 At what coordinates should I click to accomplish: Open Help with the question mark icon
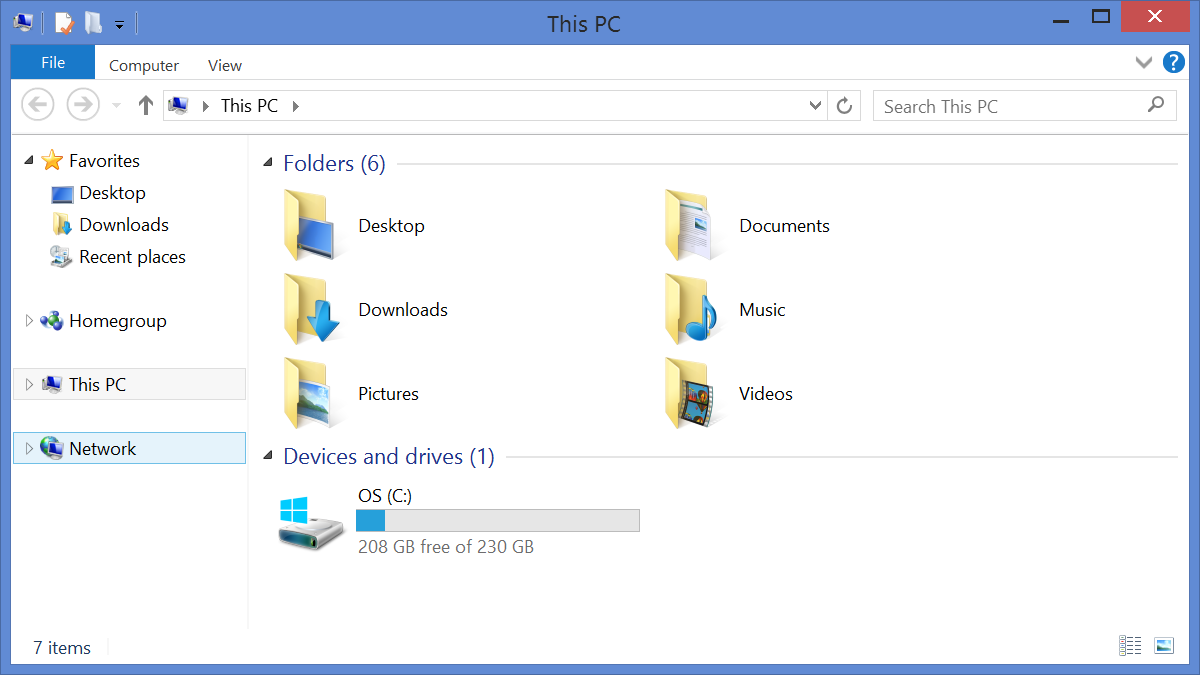(1173, 64)
